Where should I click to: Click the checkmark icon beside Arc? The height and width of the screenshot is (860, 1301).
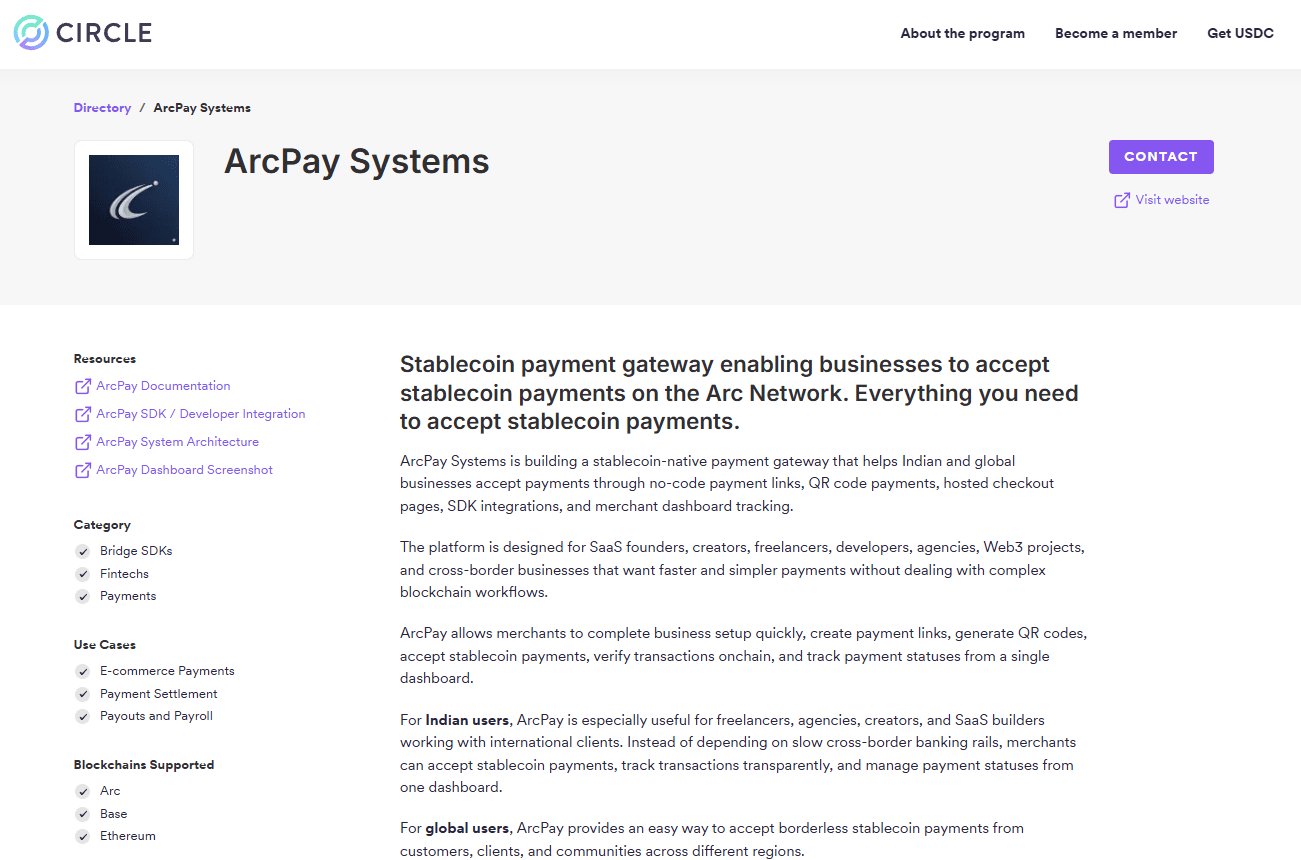click(82, 792)
